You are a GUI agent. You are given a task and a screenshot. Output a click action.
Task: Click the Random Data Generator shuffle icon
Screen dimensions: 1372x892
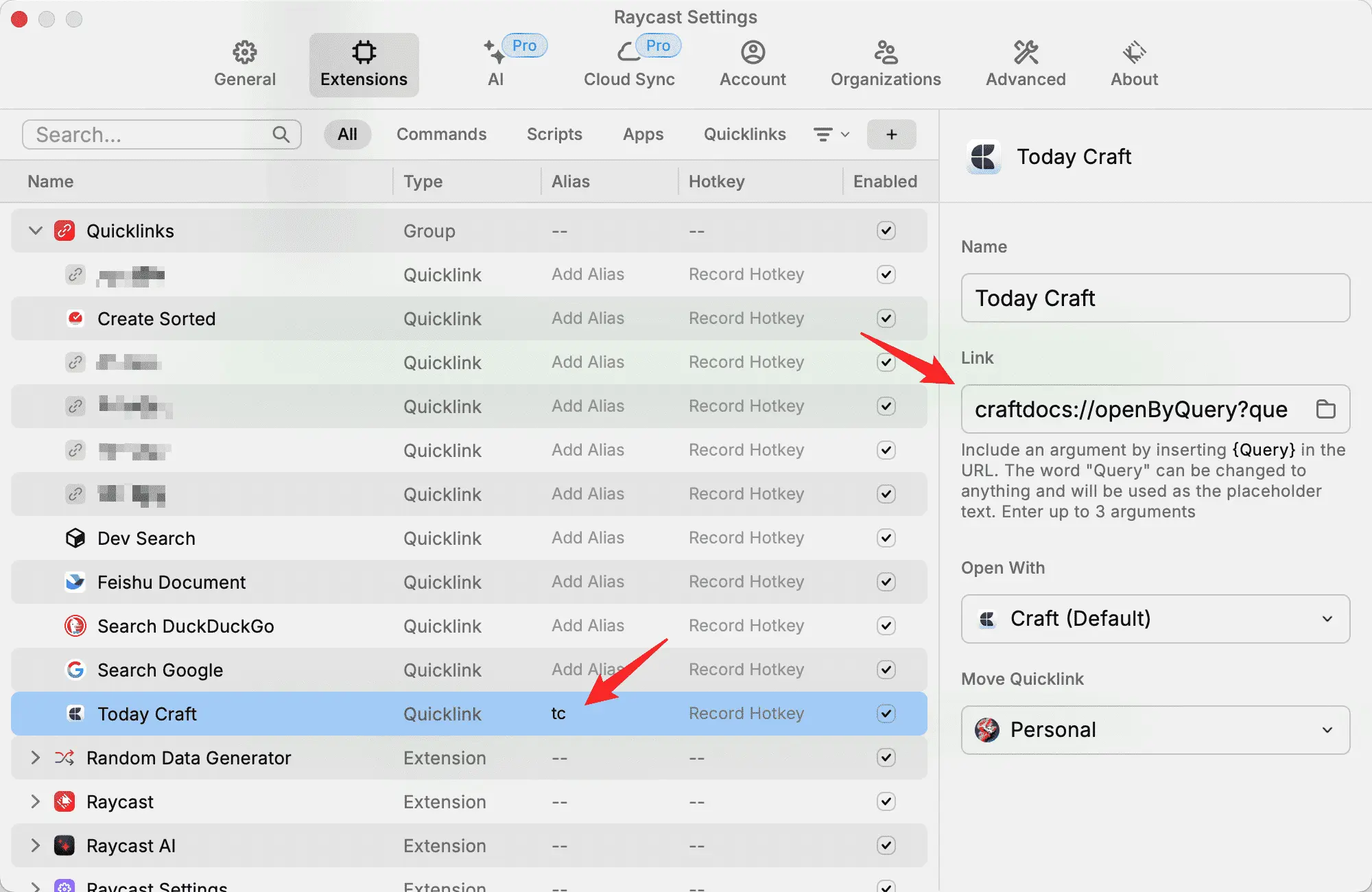[x=64, y=758]
